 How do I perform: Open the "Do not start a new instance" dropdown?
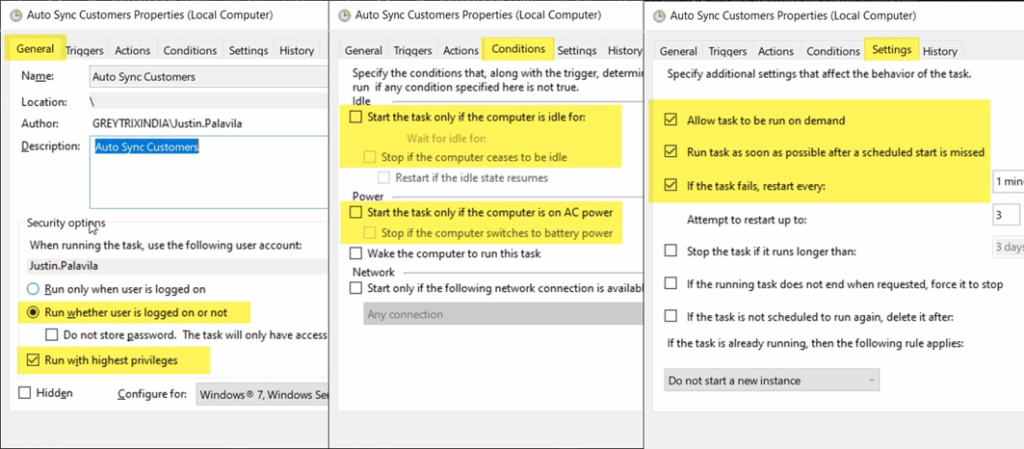[x=772, y=380]
